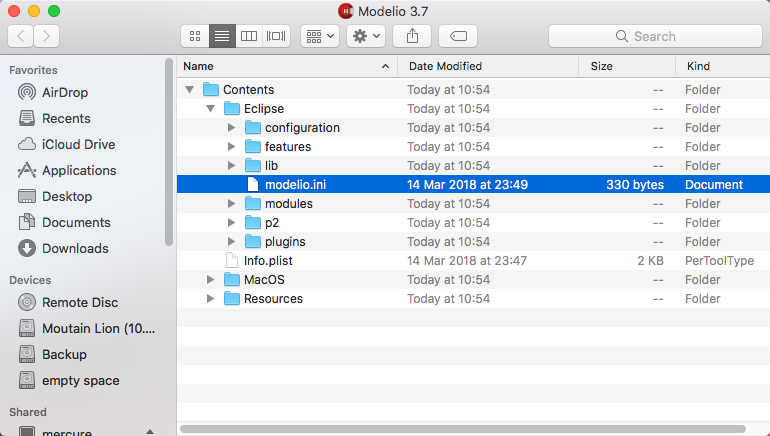770x436 pixels.
Task: Select the Contents folder icon
Action: [x=211, y=89]
